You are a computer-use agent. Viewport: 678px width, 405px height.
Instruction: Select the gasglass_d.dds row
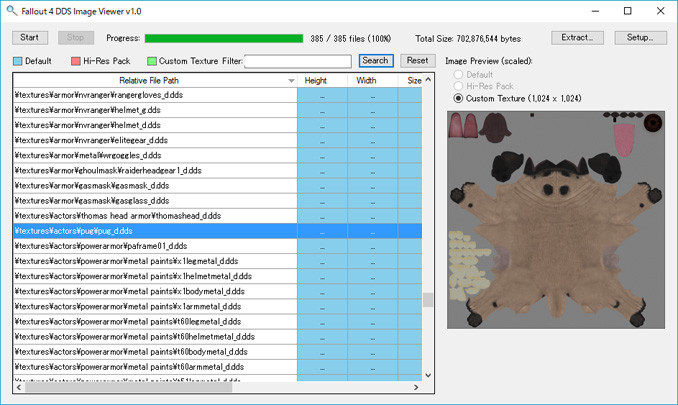pyautogui.click(x=217, y=201)
